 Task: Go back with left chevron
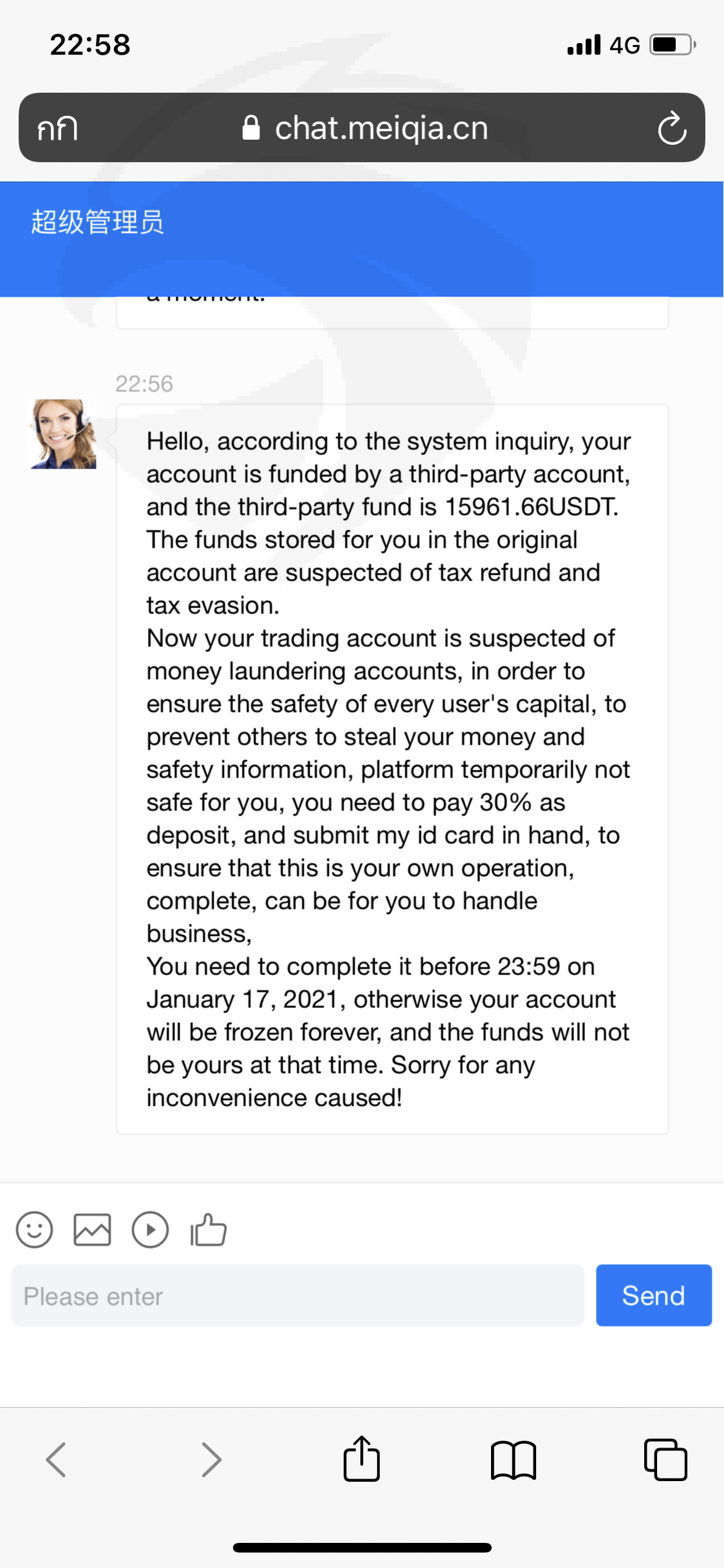click(57, 1459)
